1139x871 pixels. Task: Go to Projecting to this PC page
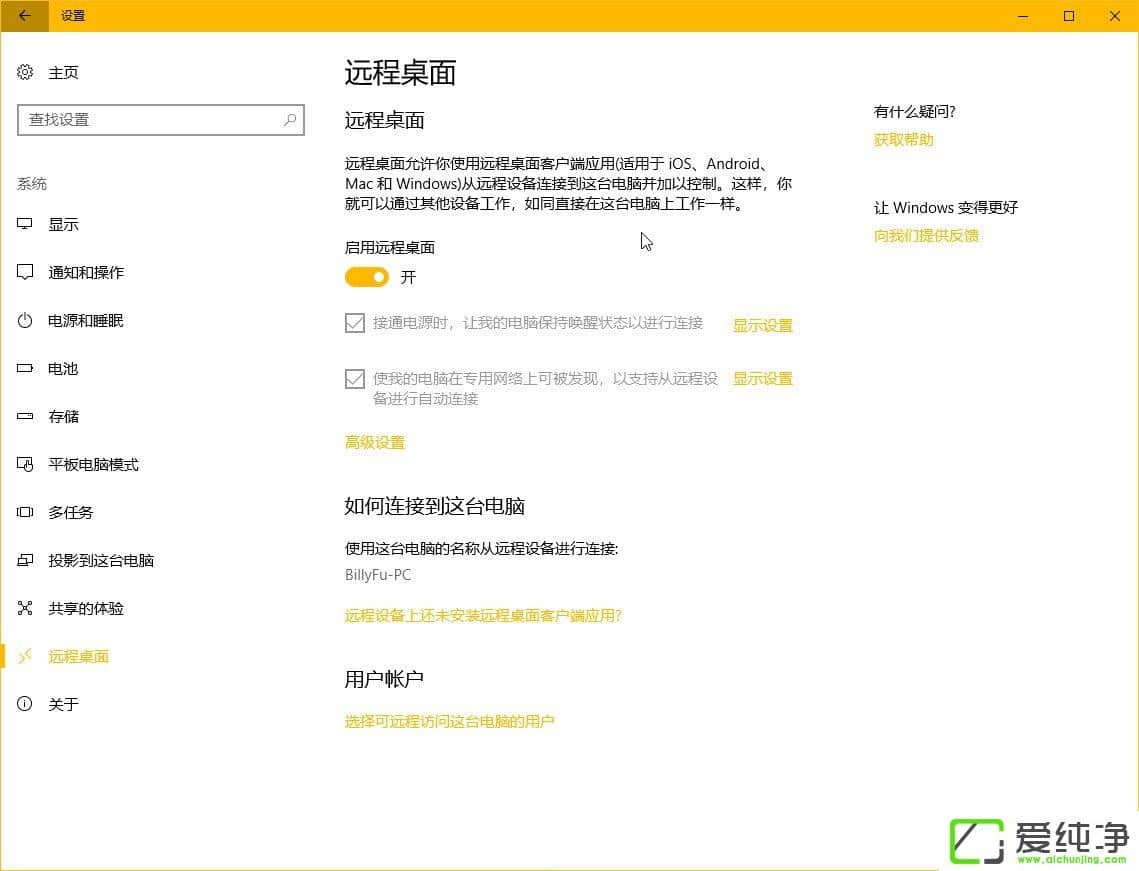100,561
